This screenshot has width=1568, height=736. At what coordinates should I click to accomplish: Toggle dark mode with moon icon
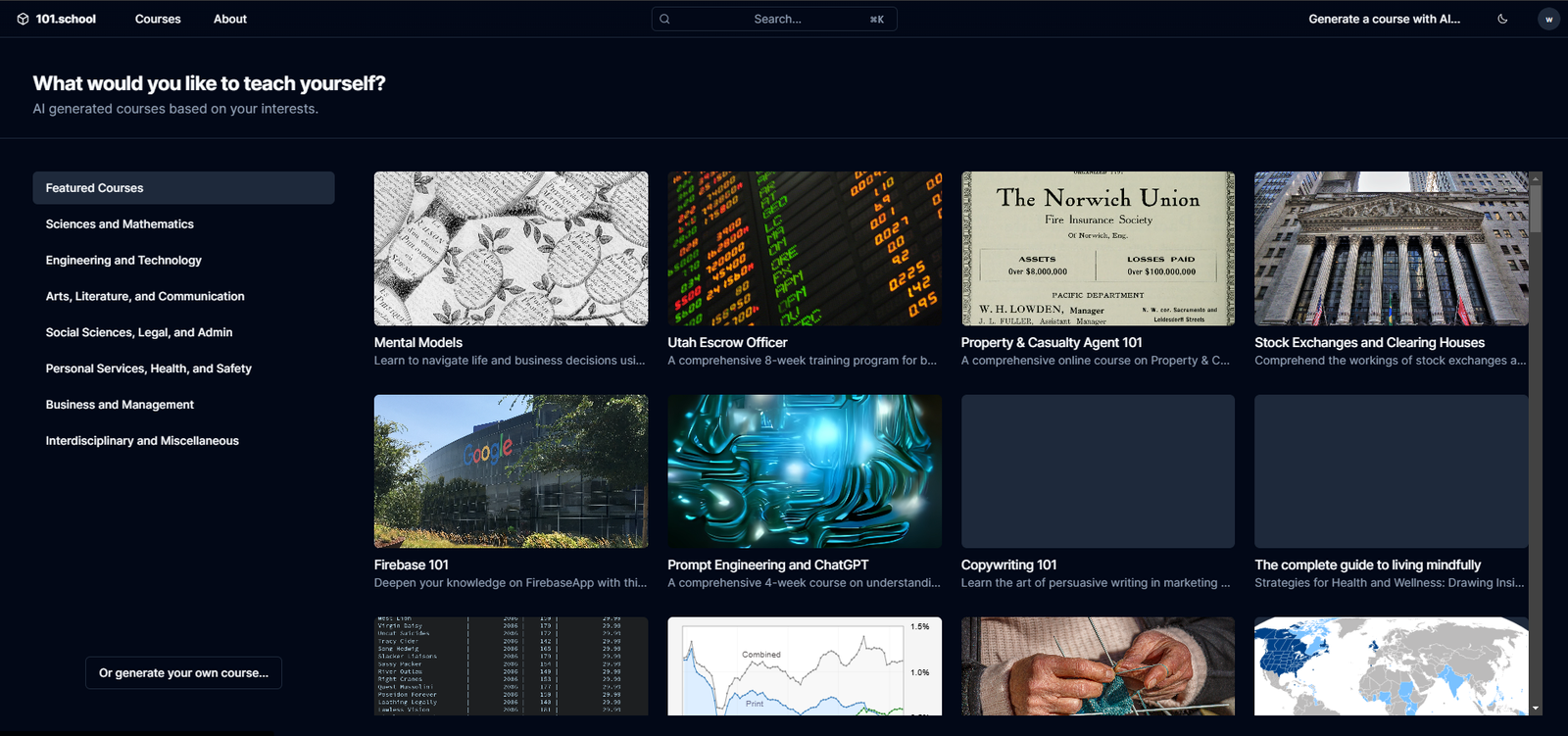coord(1502,19)
